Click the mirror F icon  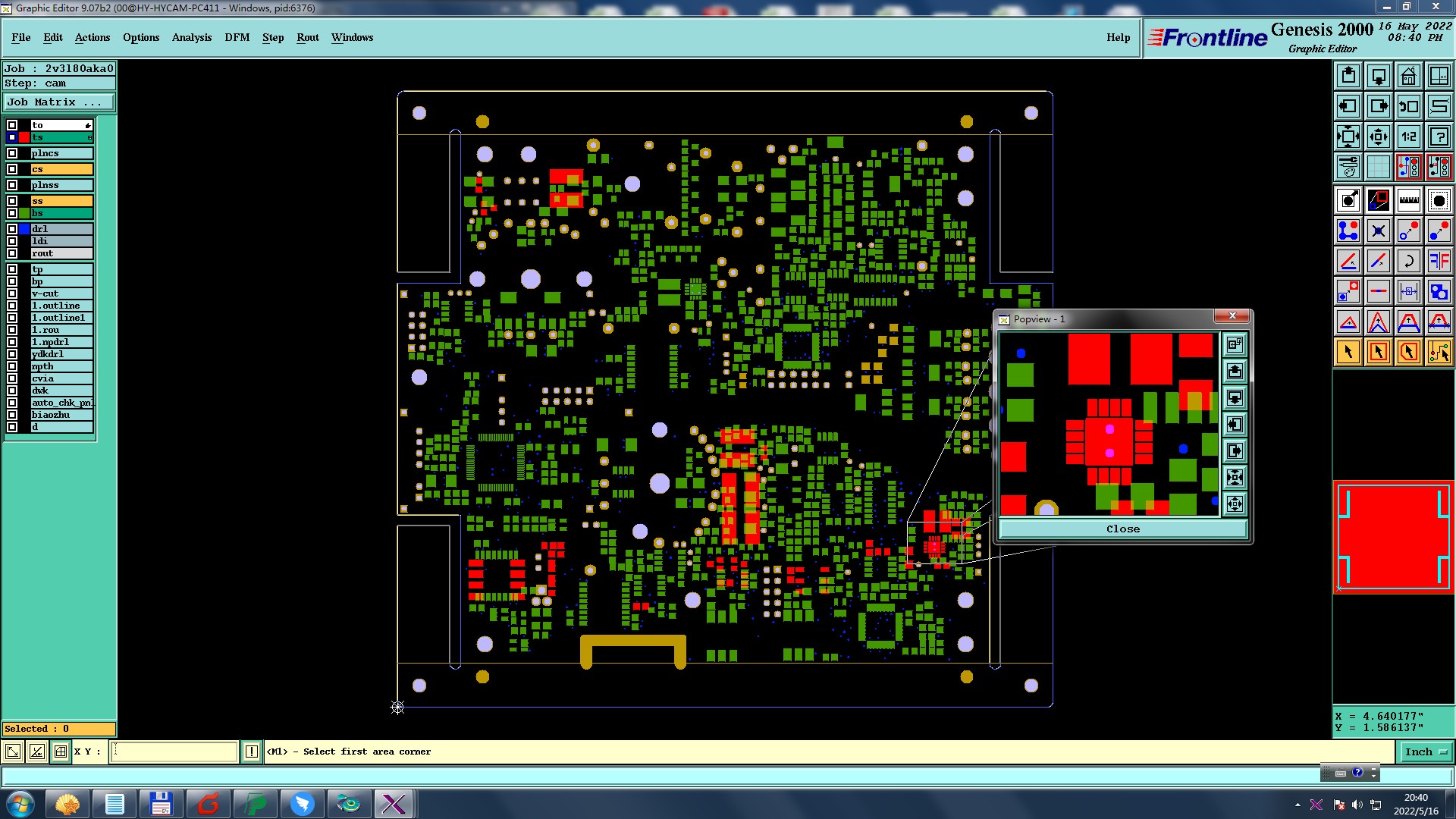pyautogui.click(x=1439, y=261)
